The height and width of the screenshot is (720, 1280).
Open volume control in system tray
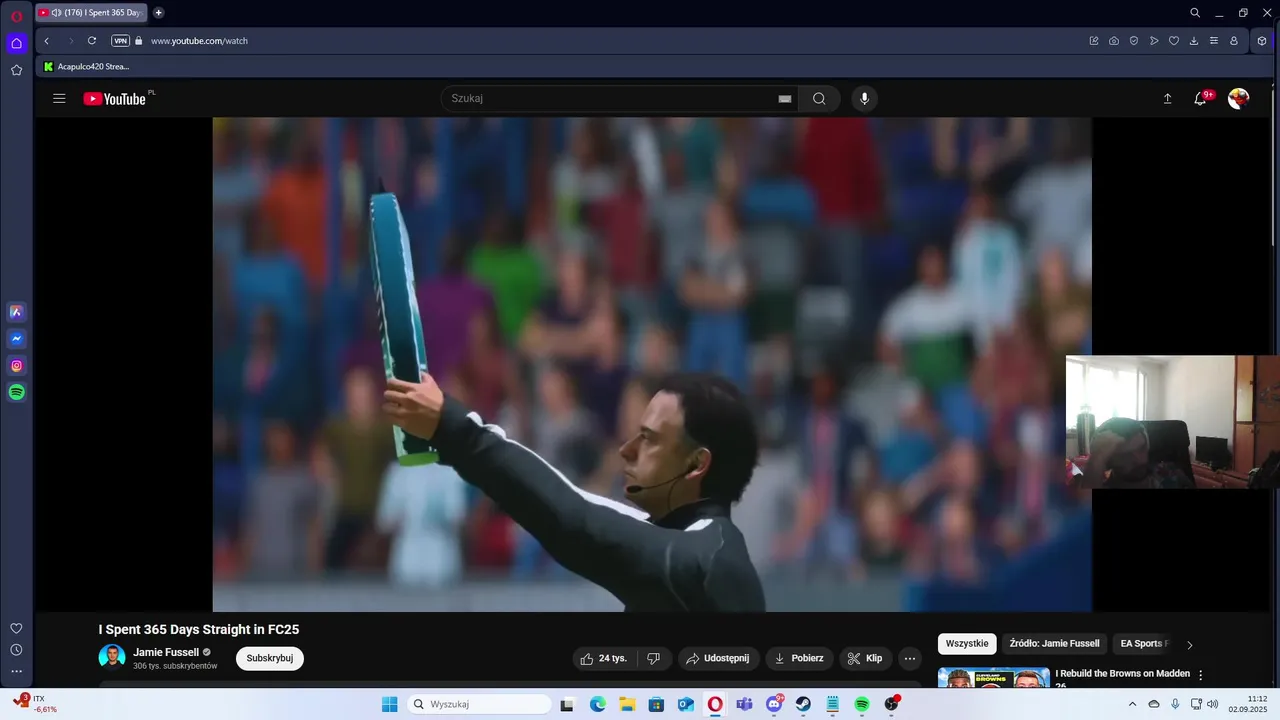(x=1213, y=704)
